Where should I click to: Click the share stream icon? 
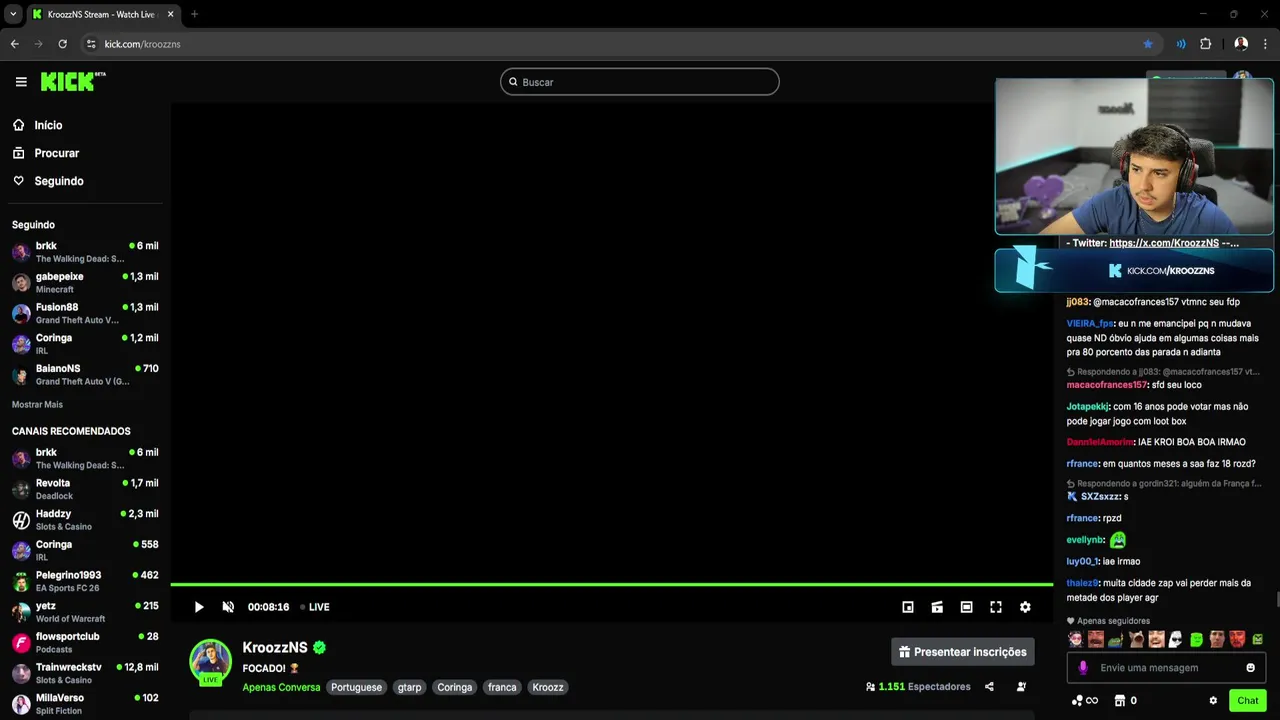(x=989, y=687)
